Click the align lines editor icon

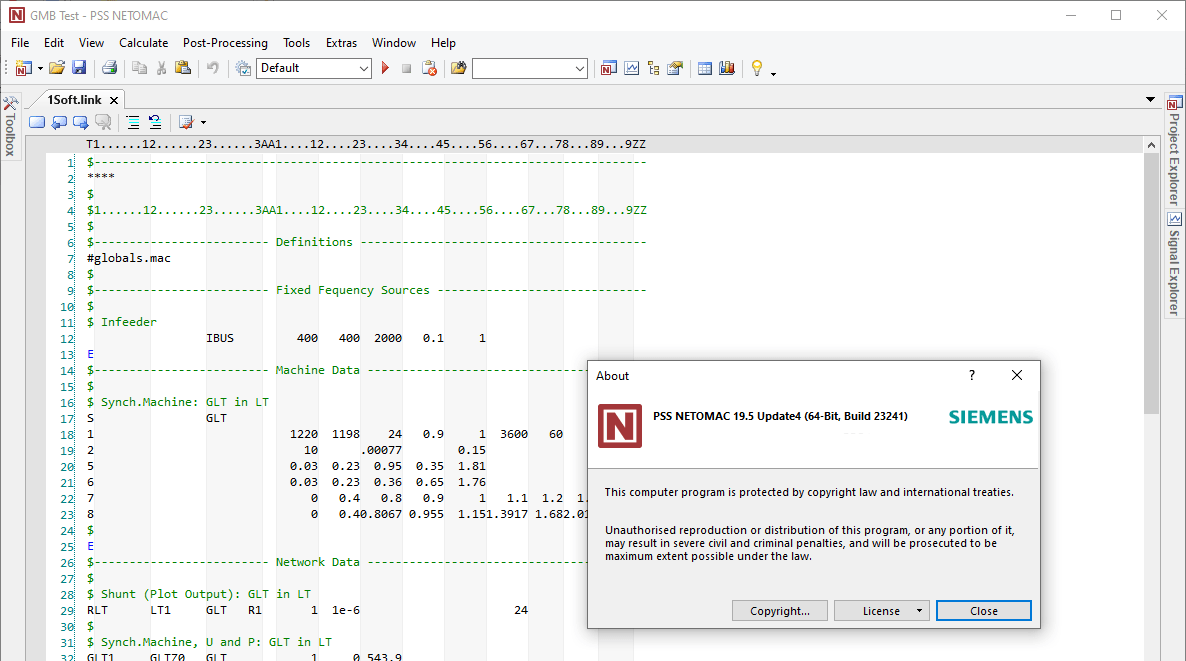coord(132,122)
